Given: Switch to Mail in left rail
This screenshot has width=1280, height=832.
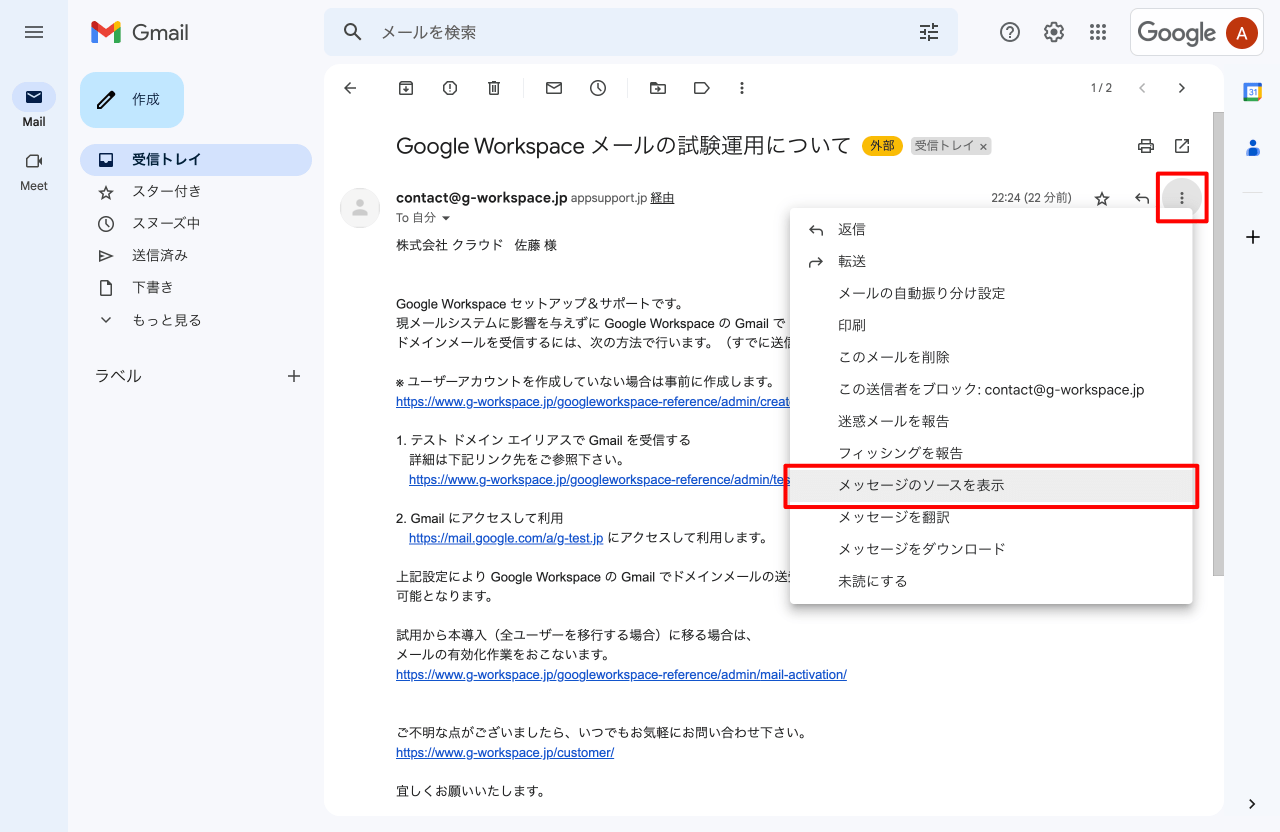Looking at the screenshot, I should 34,106.
